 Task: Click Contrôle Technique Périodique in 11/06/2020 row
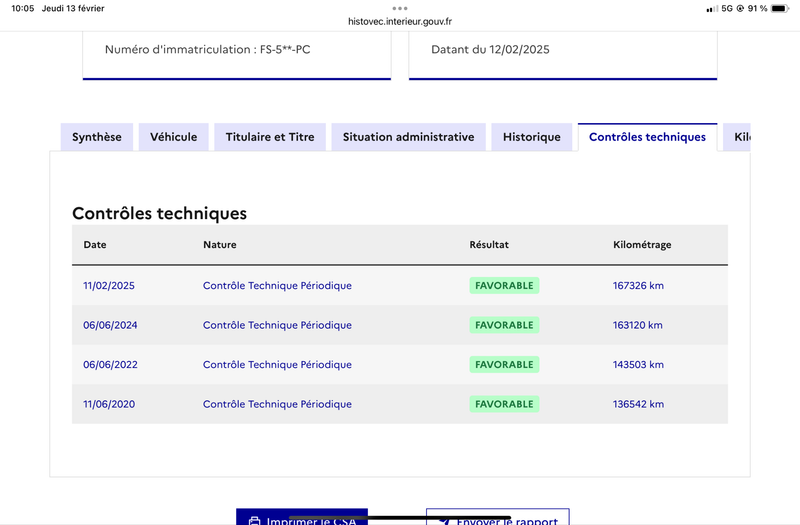(x=277, y=404)
